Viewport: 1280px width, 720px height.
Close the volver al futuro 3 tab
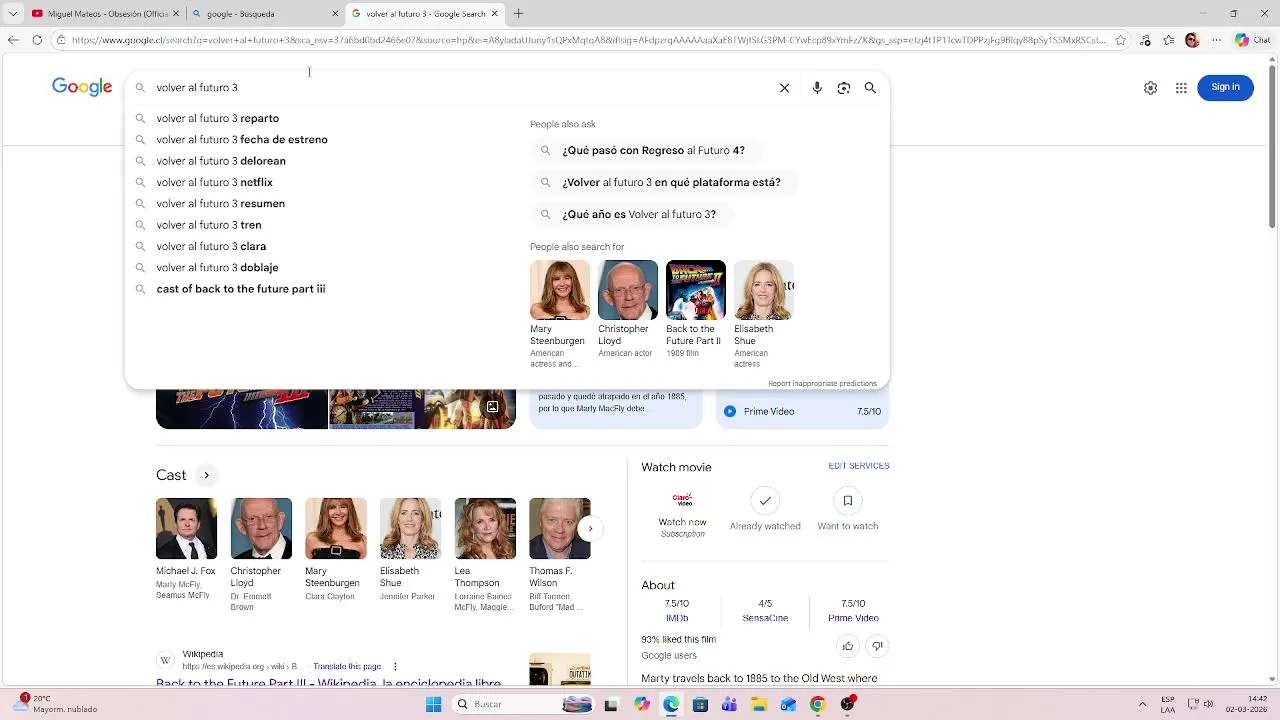(x=494, y=14)
